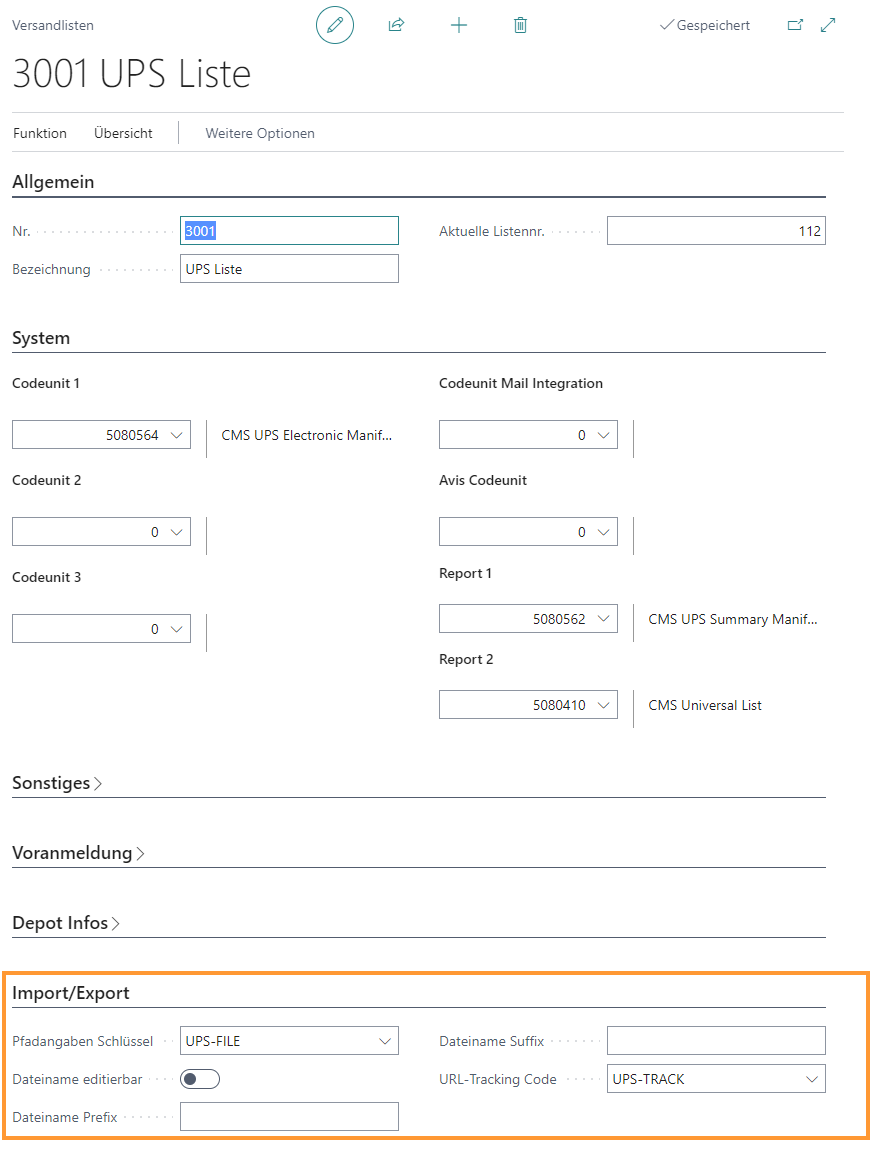Expand the Sonstiges section
The width and height of the screenshot is (874, 1163).
point(57,783)
